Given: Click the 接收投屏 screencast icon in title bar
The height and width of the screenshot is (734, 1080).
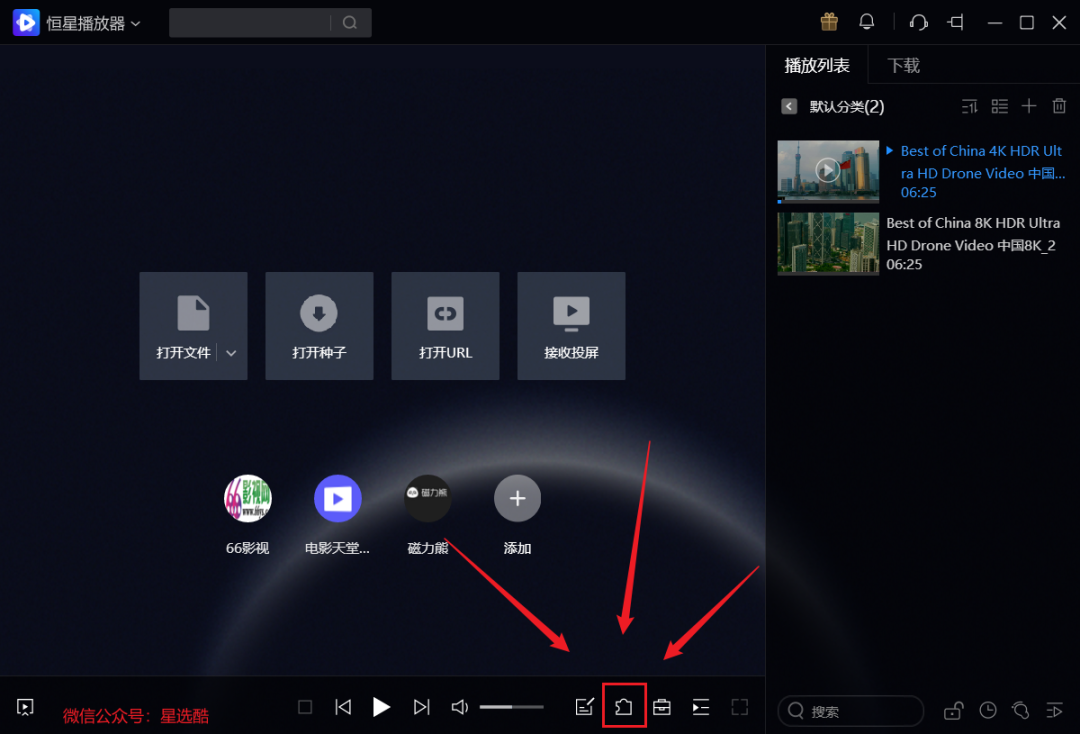Looking at the screenshot, I should click(955, 21).
